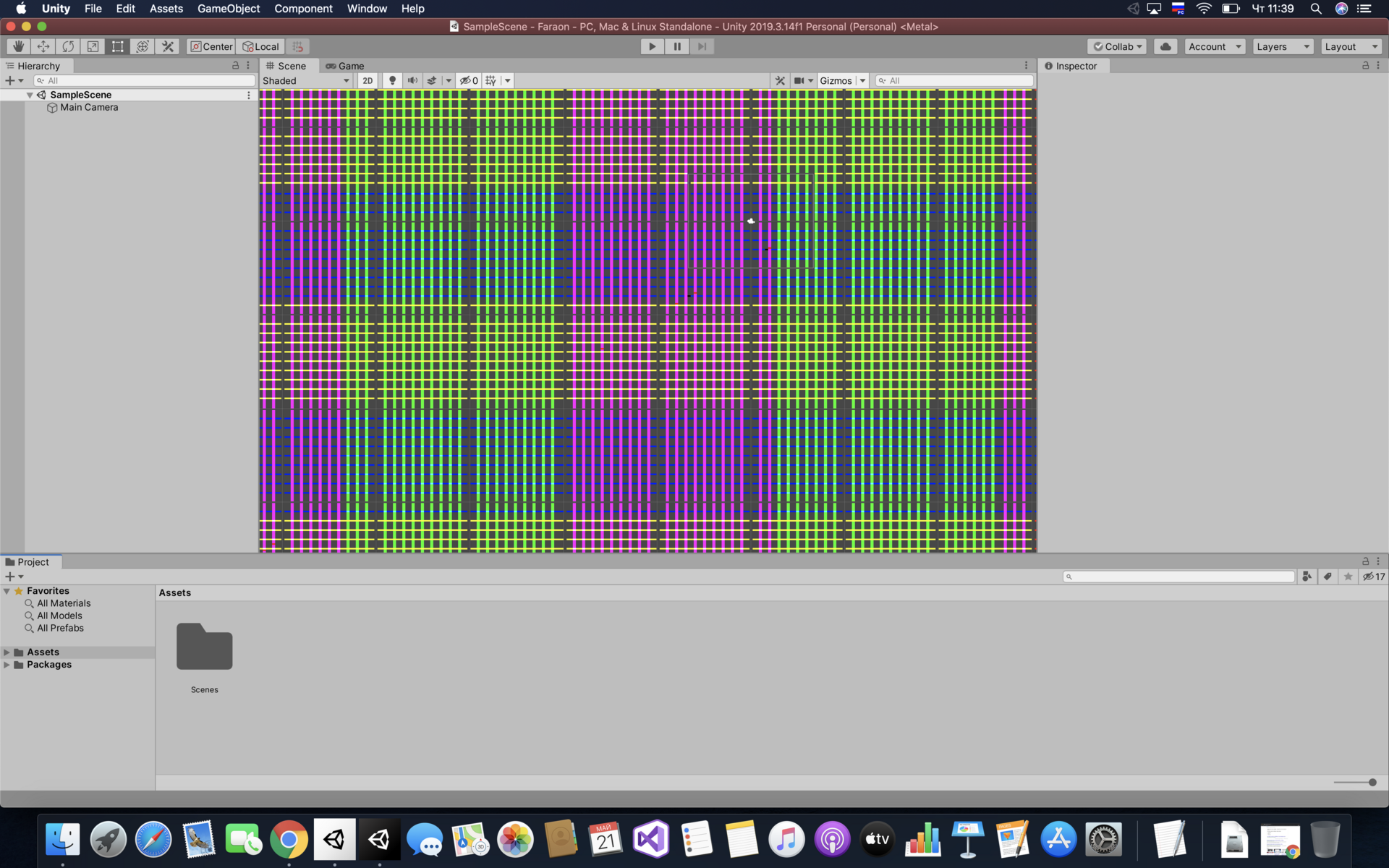This screenshot has height=868, width=1389.
Task: Expand the Assets folder tree
Action: point(7,652)
